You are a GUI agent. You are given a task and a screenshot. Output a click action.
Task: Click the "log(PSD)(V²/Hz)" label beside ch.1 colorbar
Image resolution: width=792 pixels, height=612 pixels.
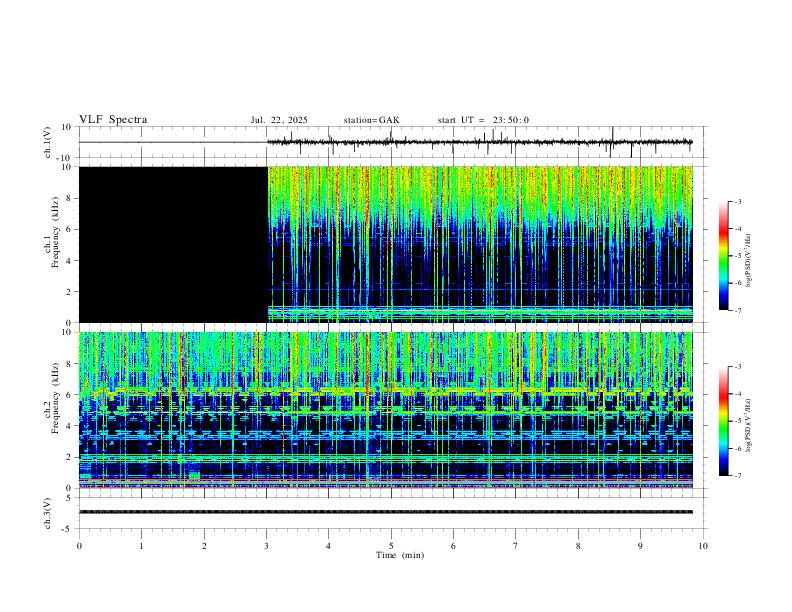coord(748,260)
